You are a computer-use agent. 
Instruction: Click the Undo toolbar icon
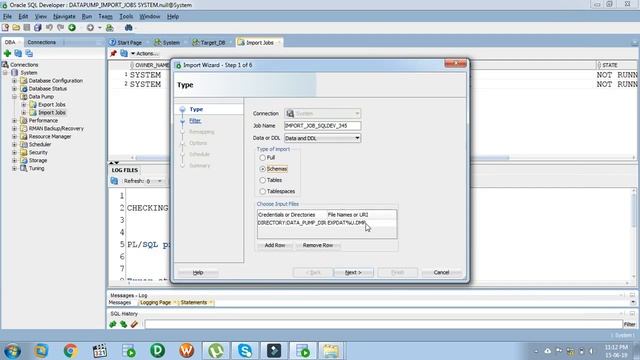[49, 28]
